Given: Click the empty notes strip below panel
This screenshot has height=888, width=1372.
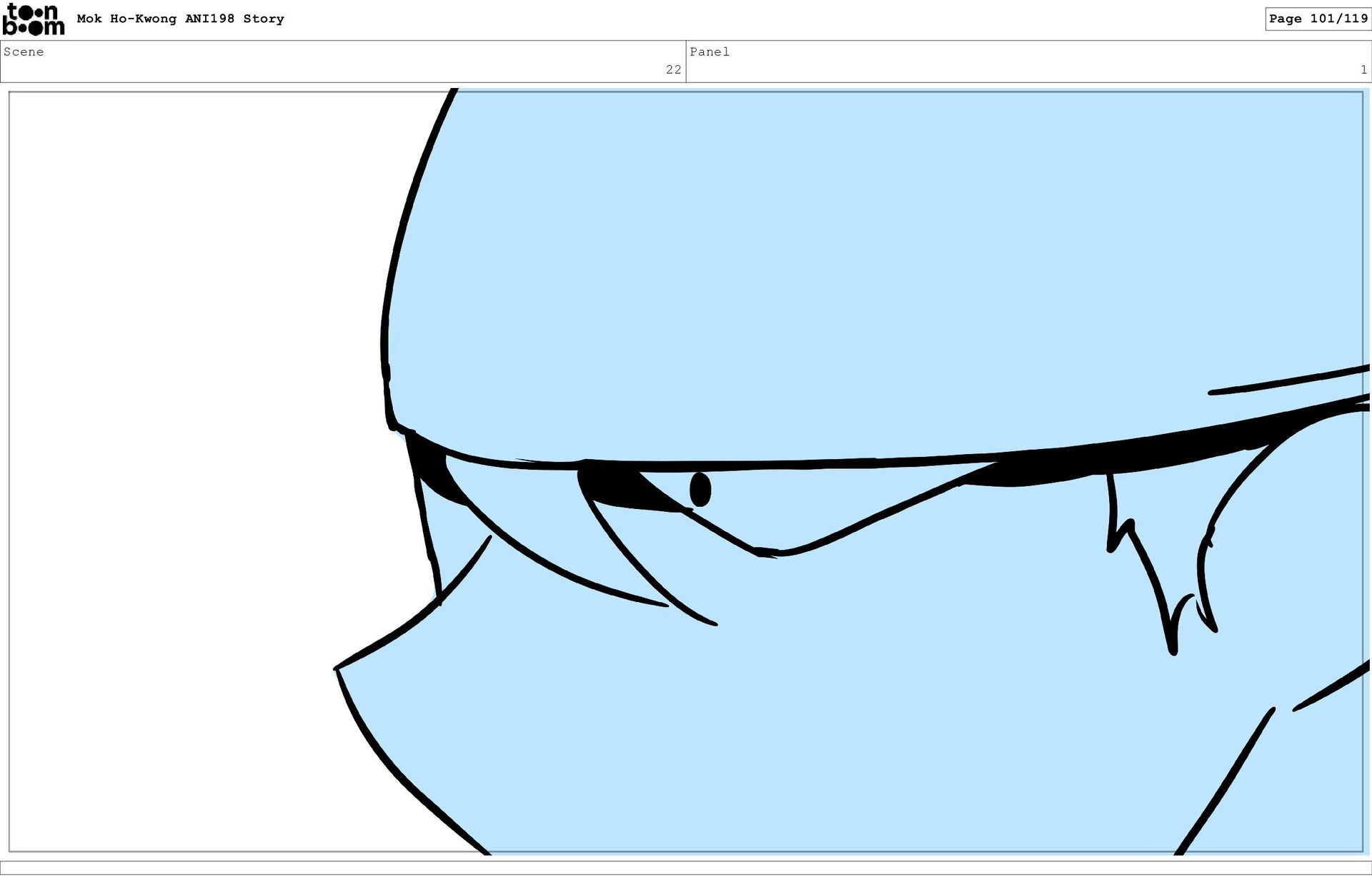Looking at the screenshot, I should 686,867.
